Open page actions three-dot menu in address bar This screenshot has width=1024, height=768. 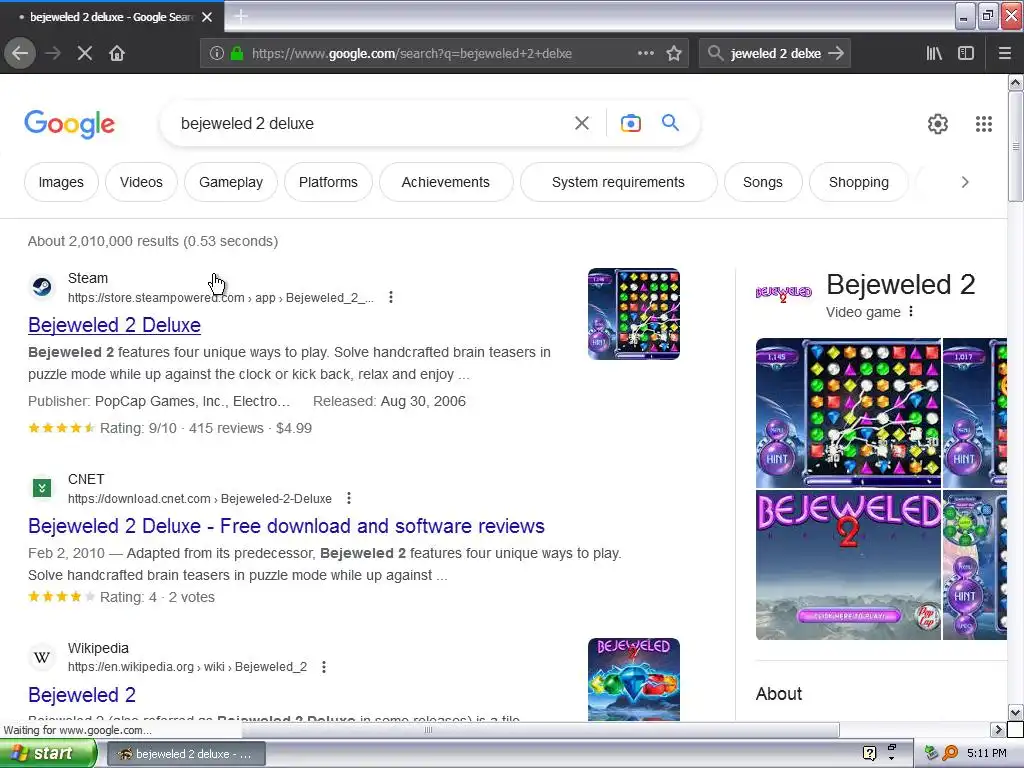(x=645, y=54)
